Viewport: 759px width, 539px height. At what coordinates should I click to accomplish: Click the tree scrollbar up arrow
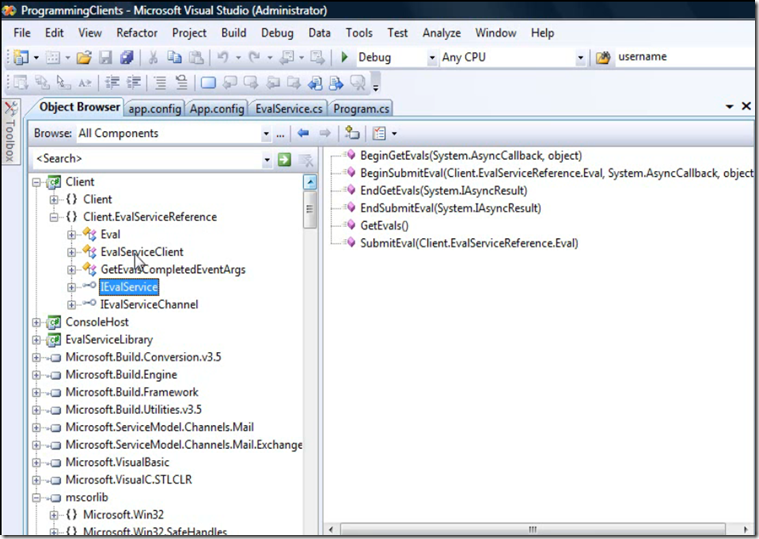(x=310, y=182)
